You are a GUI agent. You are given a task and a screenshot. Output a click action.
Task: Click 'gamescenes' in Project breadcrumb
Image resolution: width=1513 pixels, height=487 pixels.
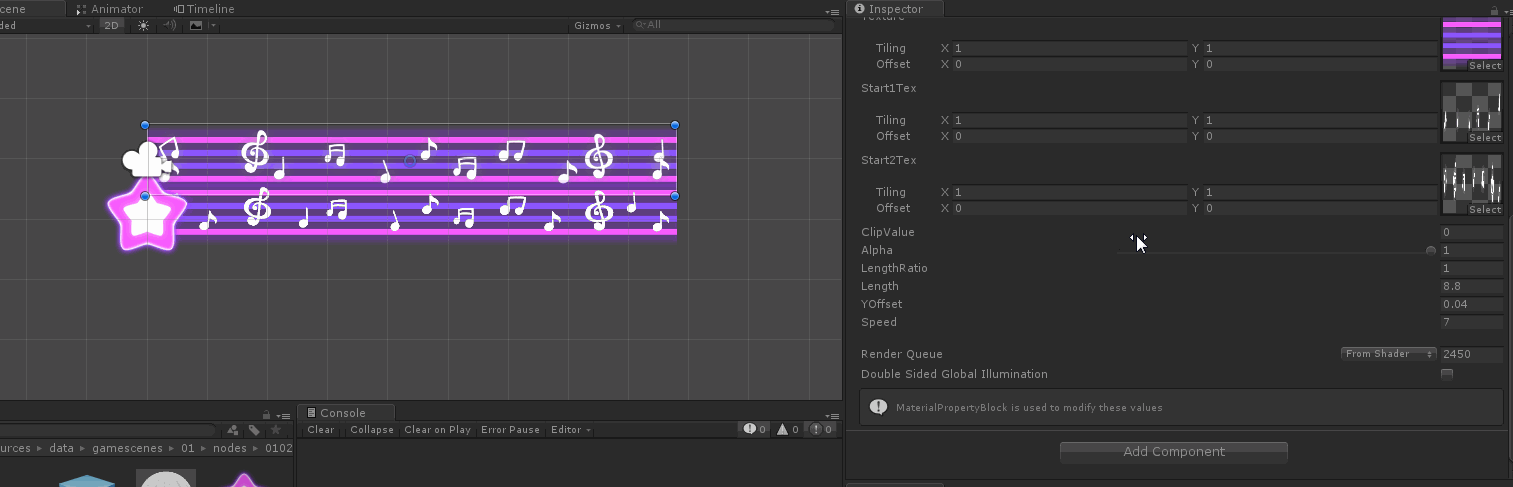tap(129, 448)
